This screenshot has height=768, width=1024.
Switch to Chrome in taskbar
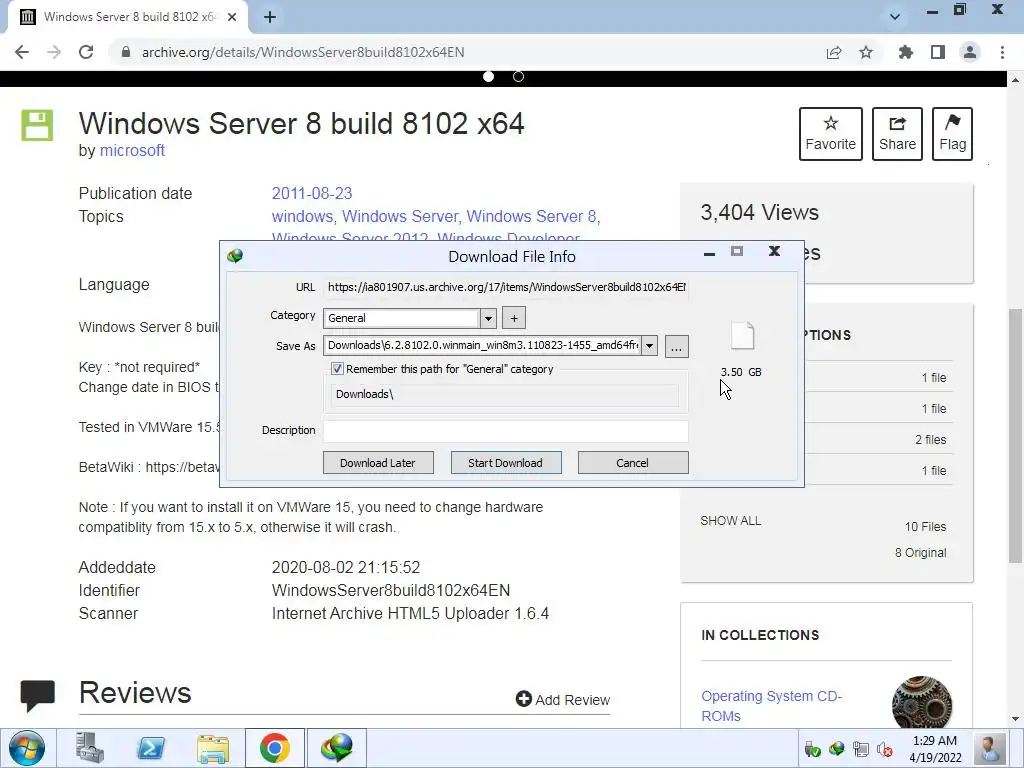(275, 748)
